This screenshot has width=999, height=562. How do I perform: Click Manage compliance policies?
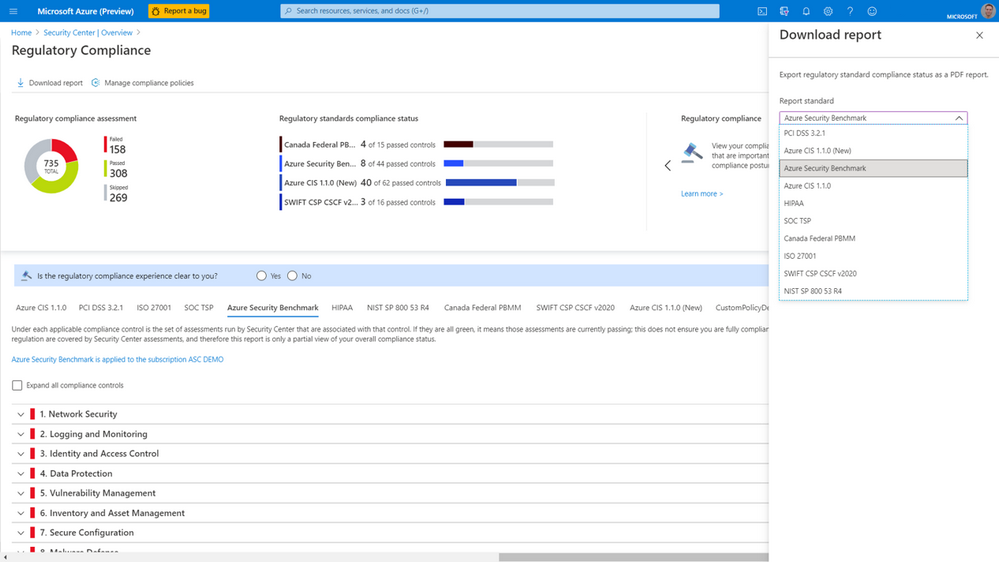[142, 83]
